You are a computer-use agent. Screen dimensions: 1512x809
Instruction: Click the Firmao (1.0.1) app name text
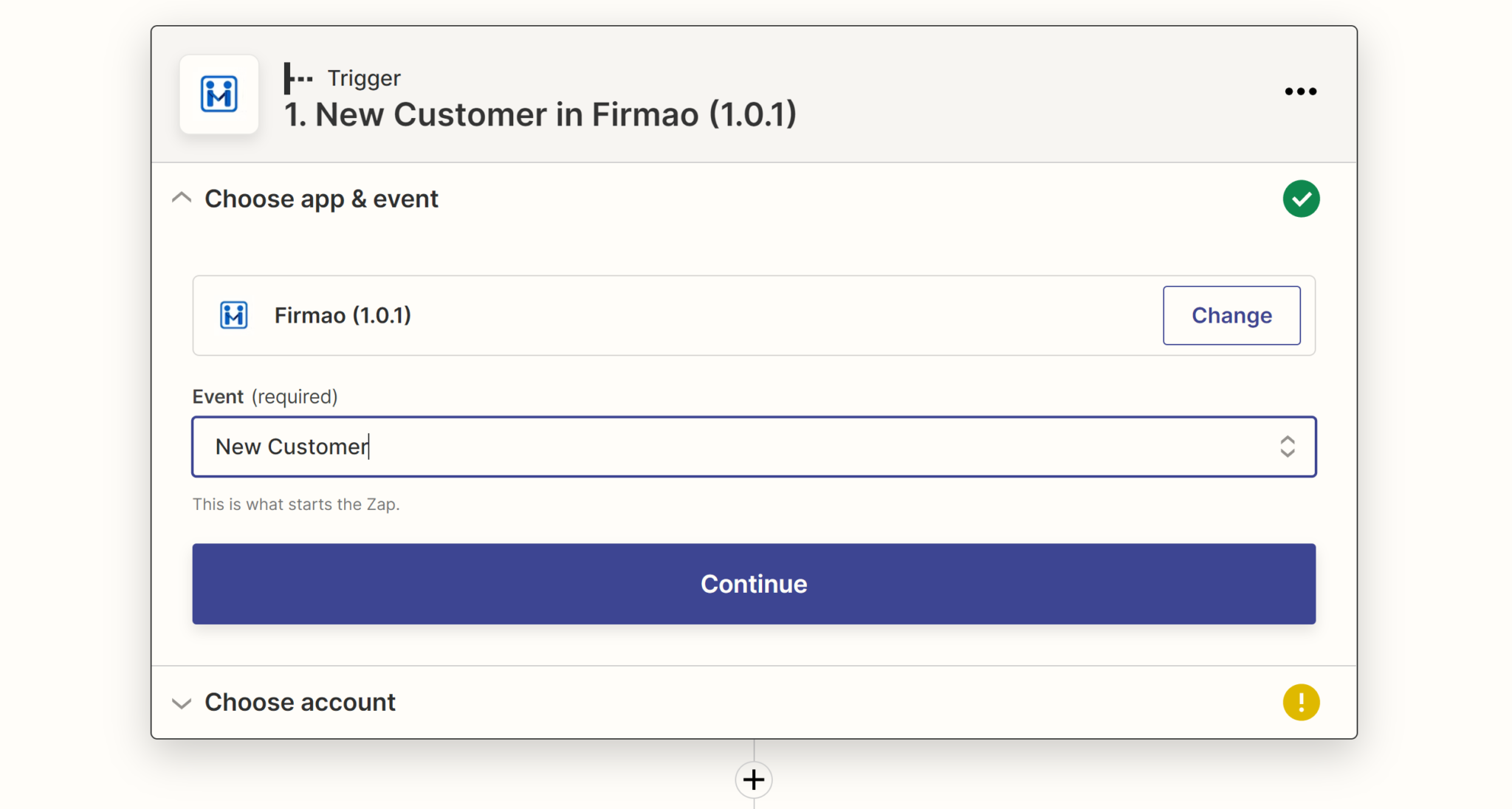[x=343, y=315]
